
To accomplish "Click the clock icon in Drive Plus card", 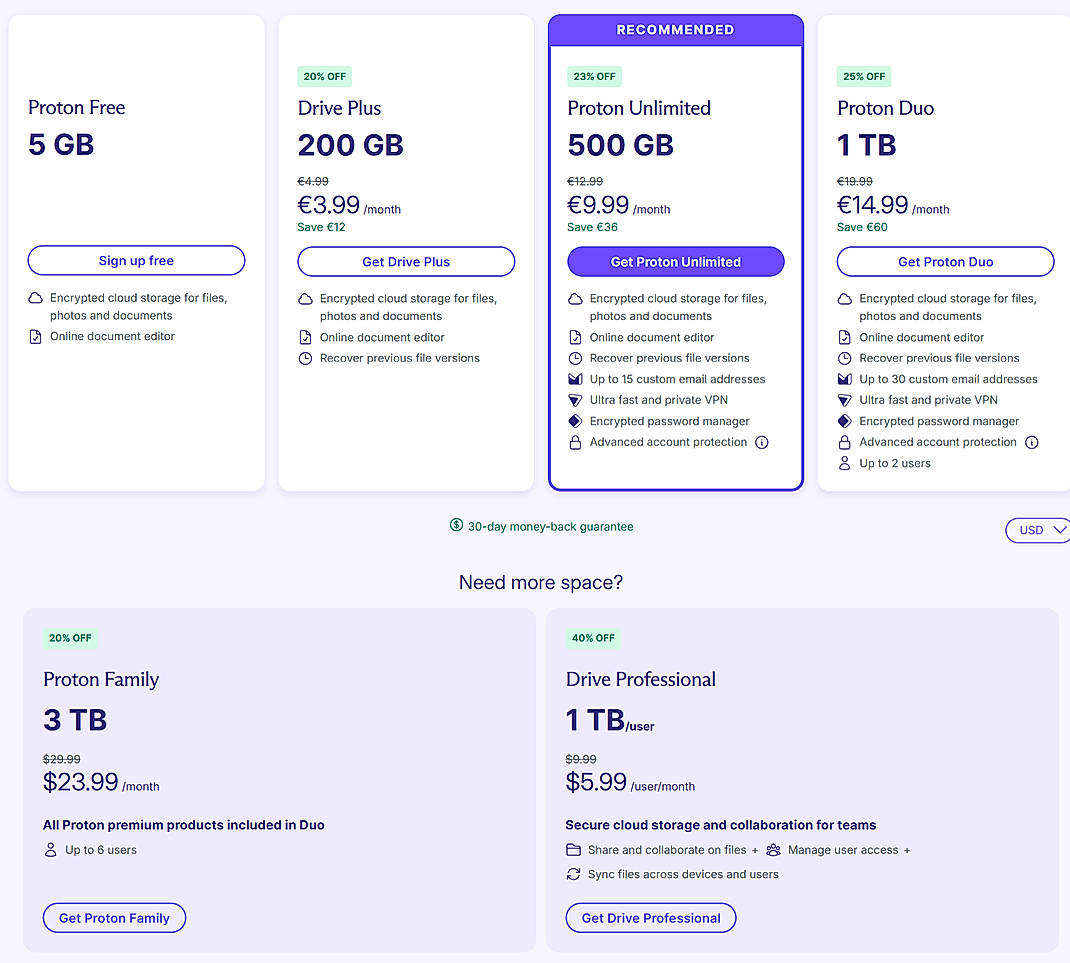I will click(305, 358).
